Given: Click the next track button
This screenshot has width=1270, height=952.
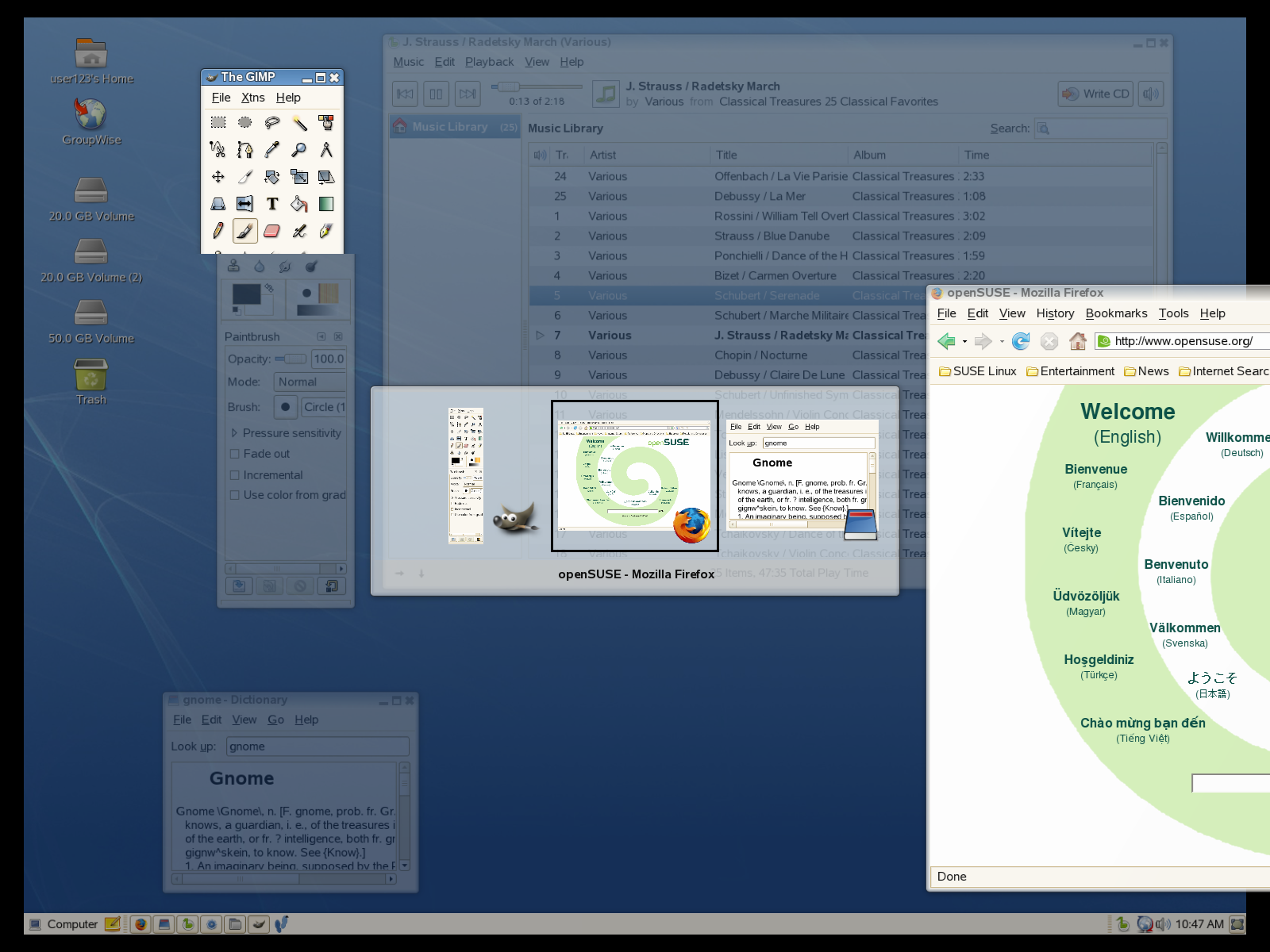Looking at the screenshot, I should coord(468,94).
